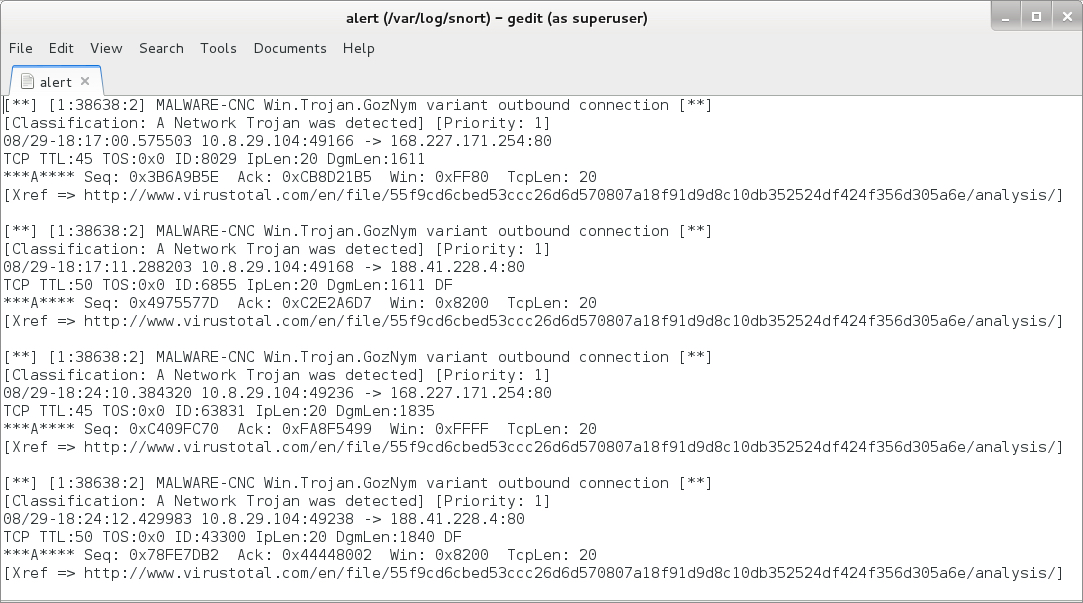Select the alert document tab

[x=55, y=82]
